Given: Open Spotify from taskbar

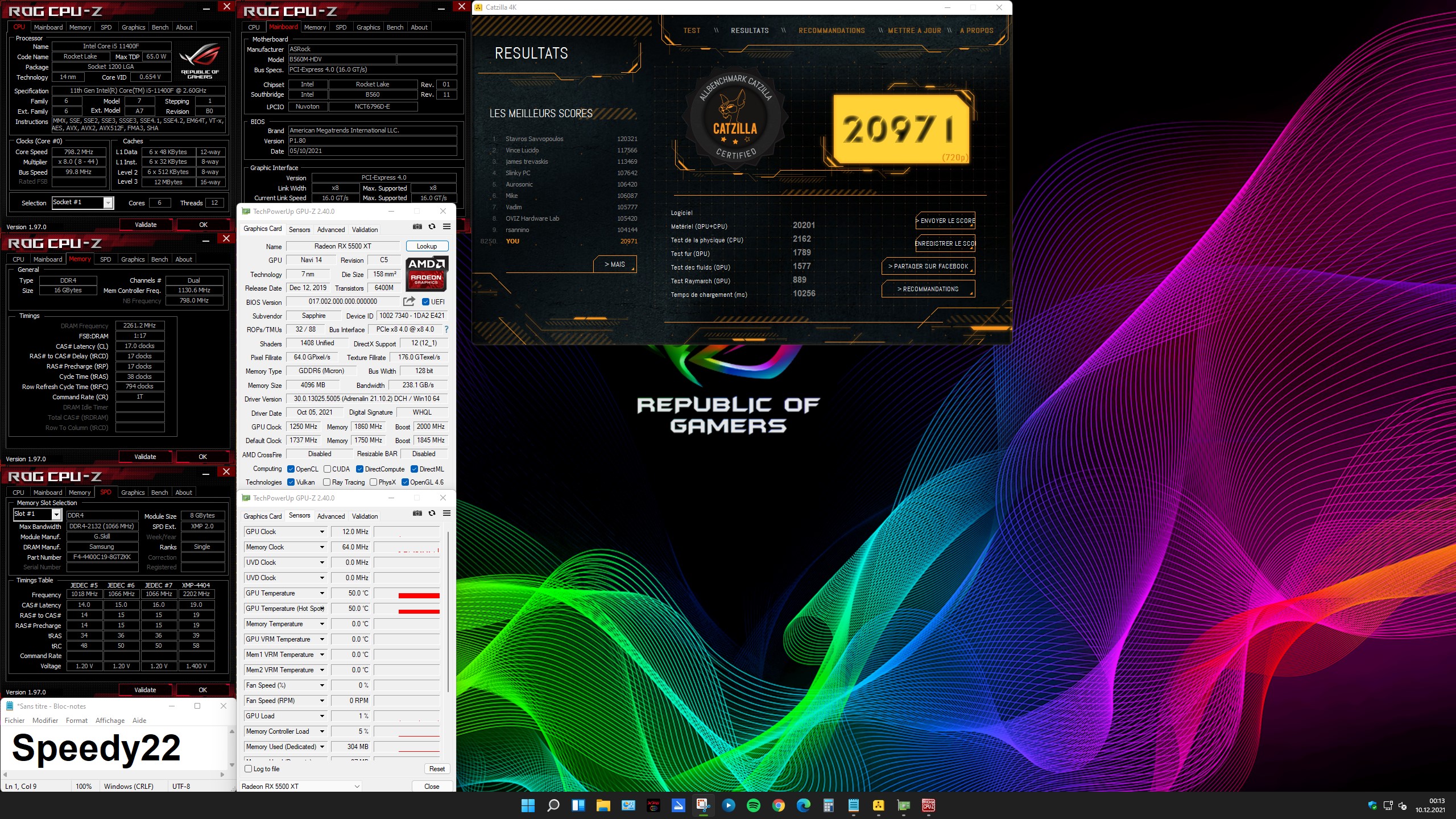Looking at the screenshot, I should pyautogui.click(x=754, y=805).
